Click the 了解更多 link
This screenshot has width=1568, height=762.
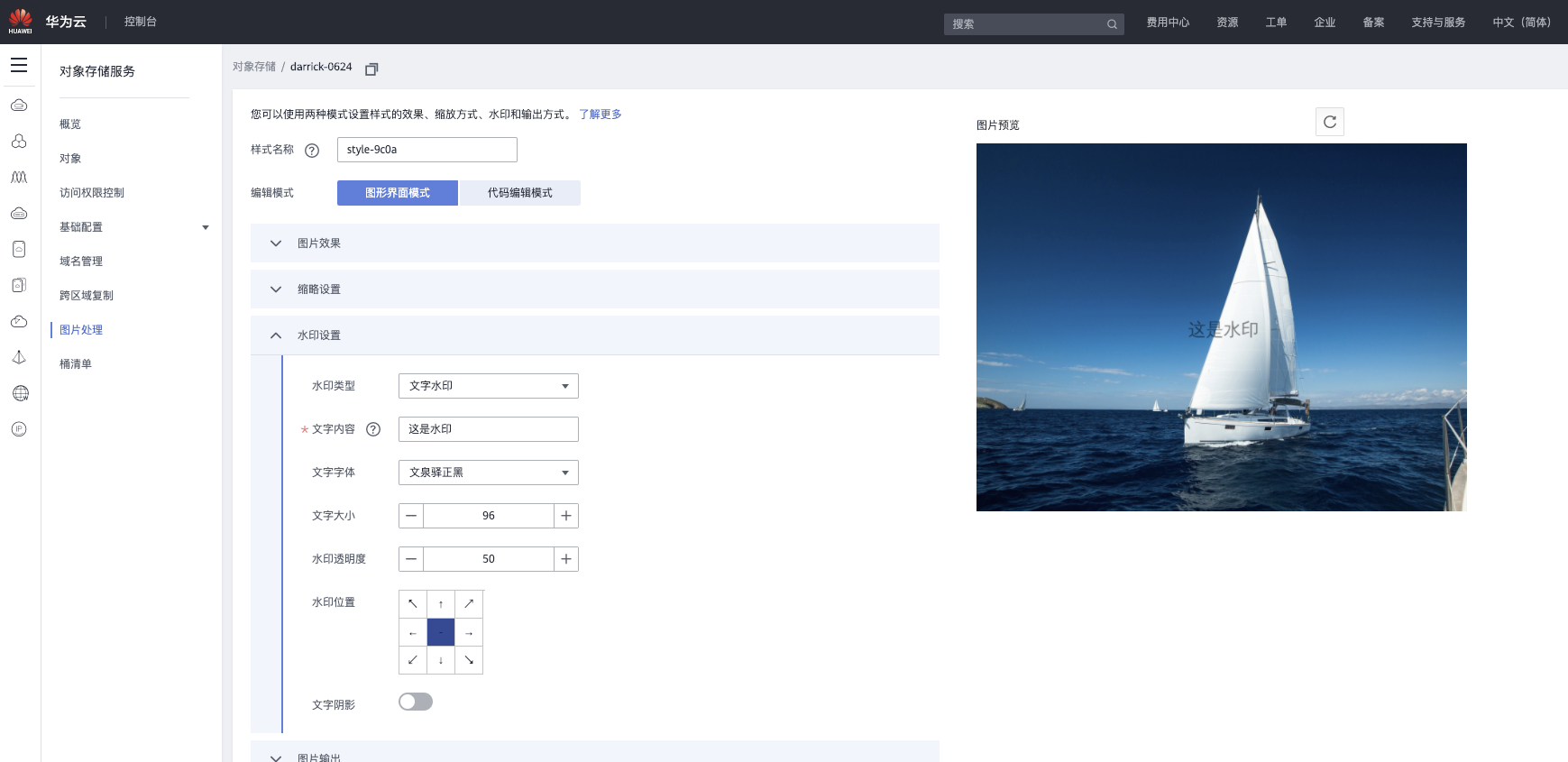600,115
